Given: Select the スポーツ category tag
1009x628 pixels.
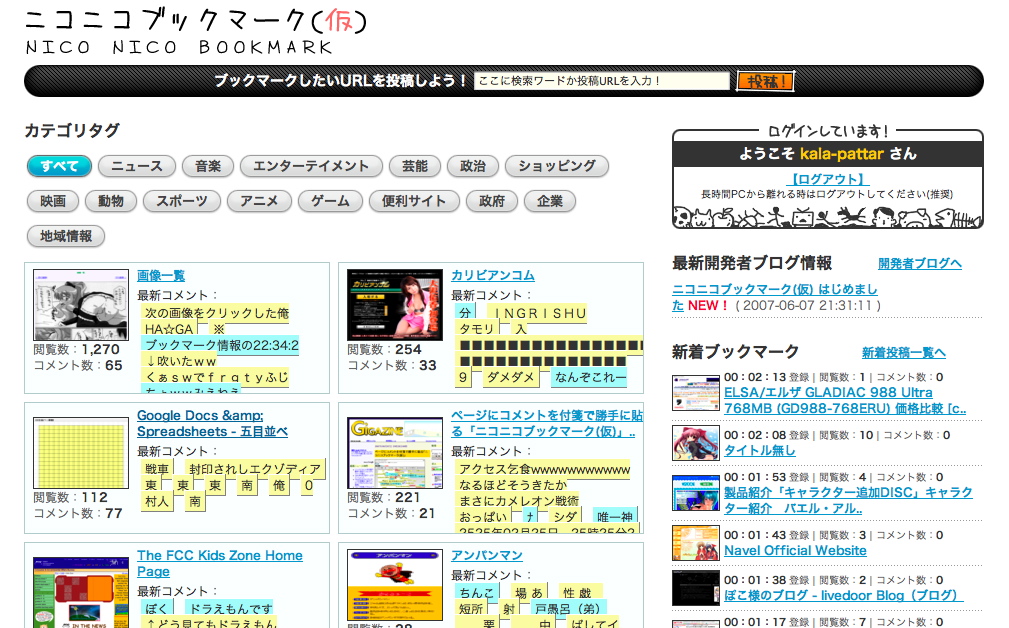Looking at the screenshot, I should (x=181, y=201).
